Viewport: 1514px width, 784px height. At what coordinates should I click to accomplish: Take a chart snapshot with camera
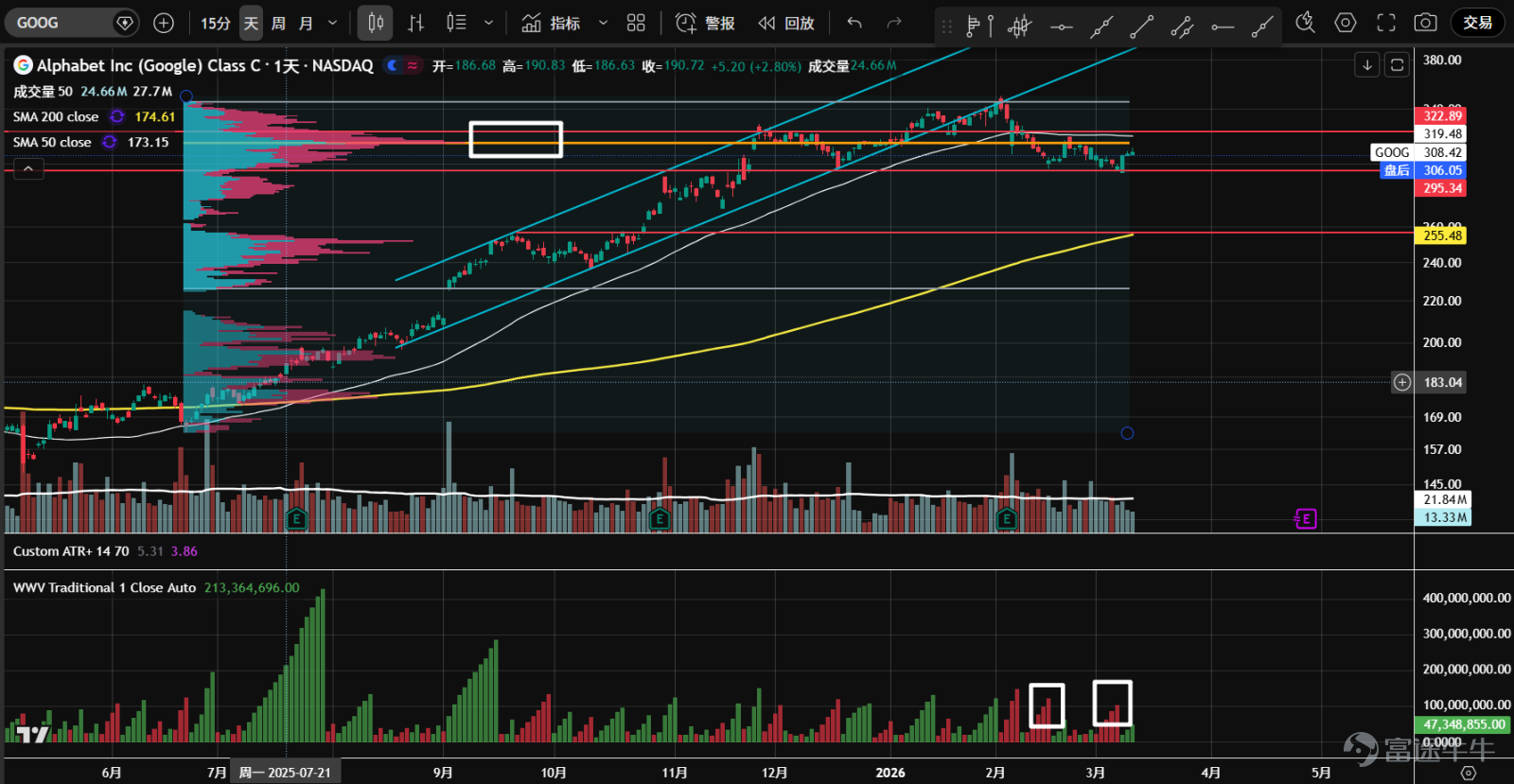click(1426, 23)
